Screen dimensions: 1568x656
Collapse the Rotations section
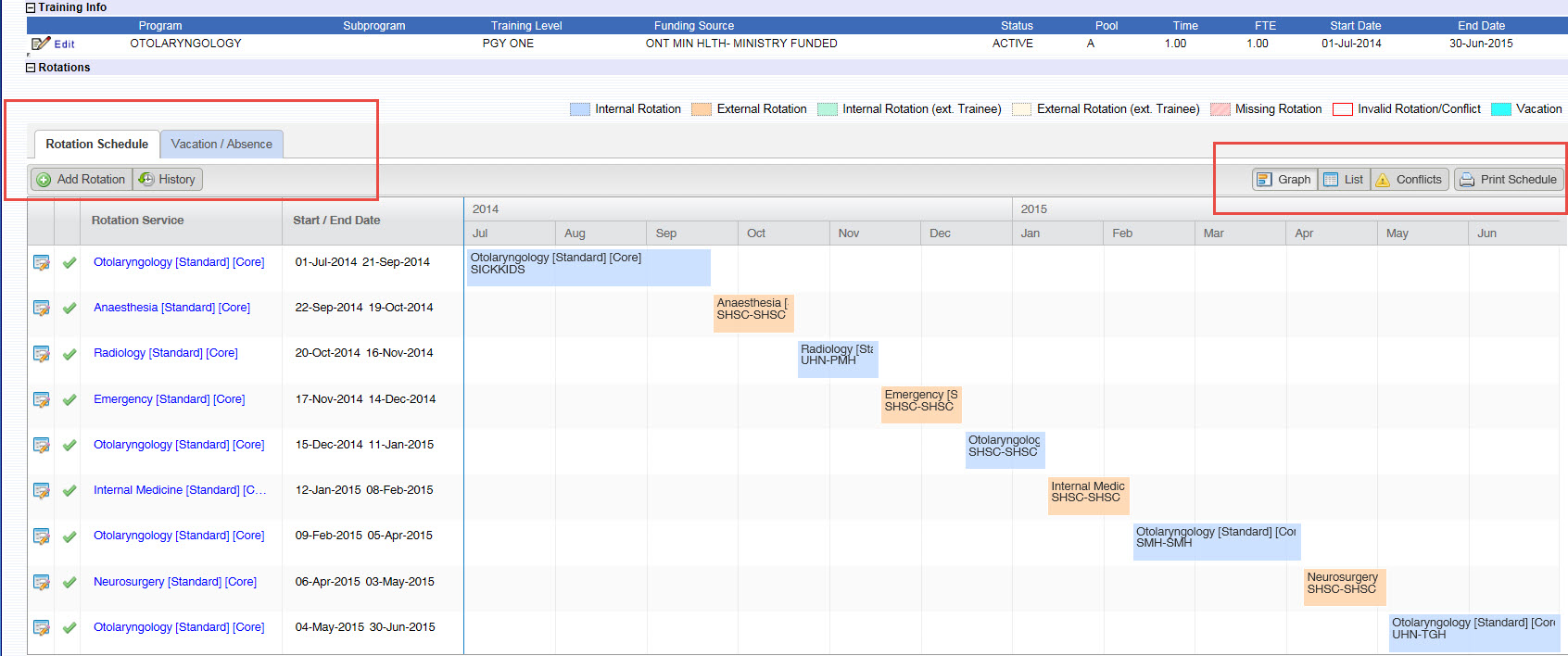(31, 68)
